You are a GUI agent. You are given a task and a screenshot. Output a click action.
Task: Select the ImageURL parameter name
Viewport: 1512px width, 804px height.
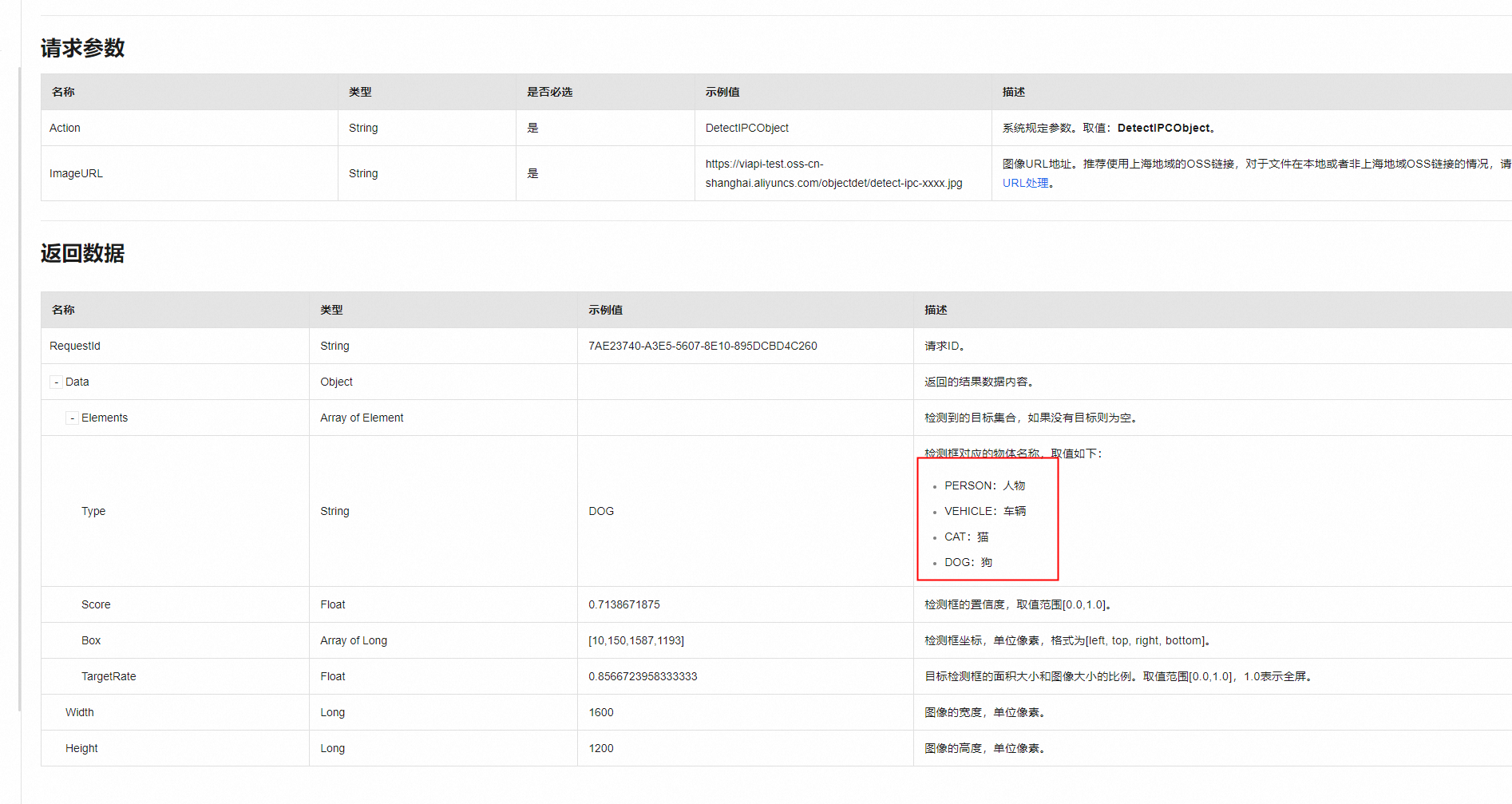point(76,173)
